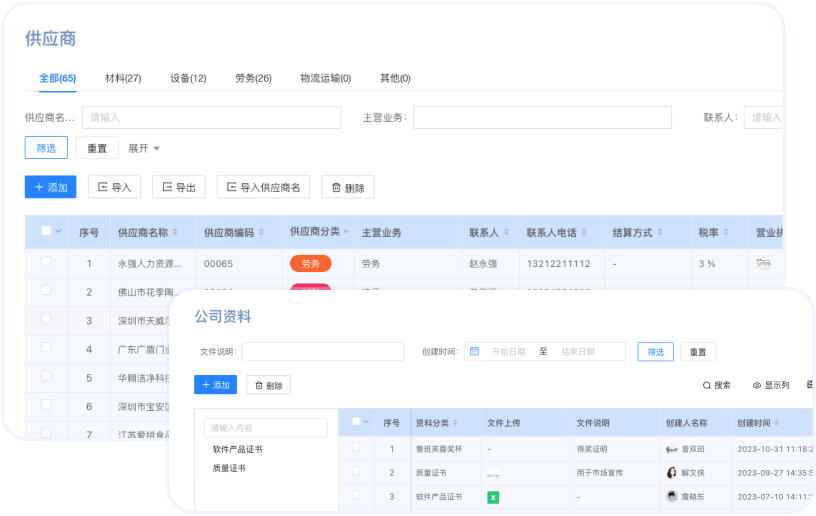Toggle column display via 显示列 eye icon

[x=757, y=385]
